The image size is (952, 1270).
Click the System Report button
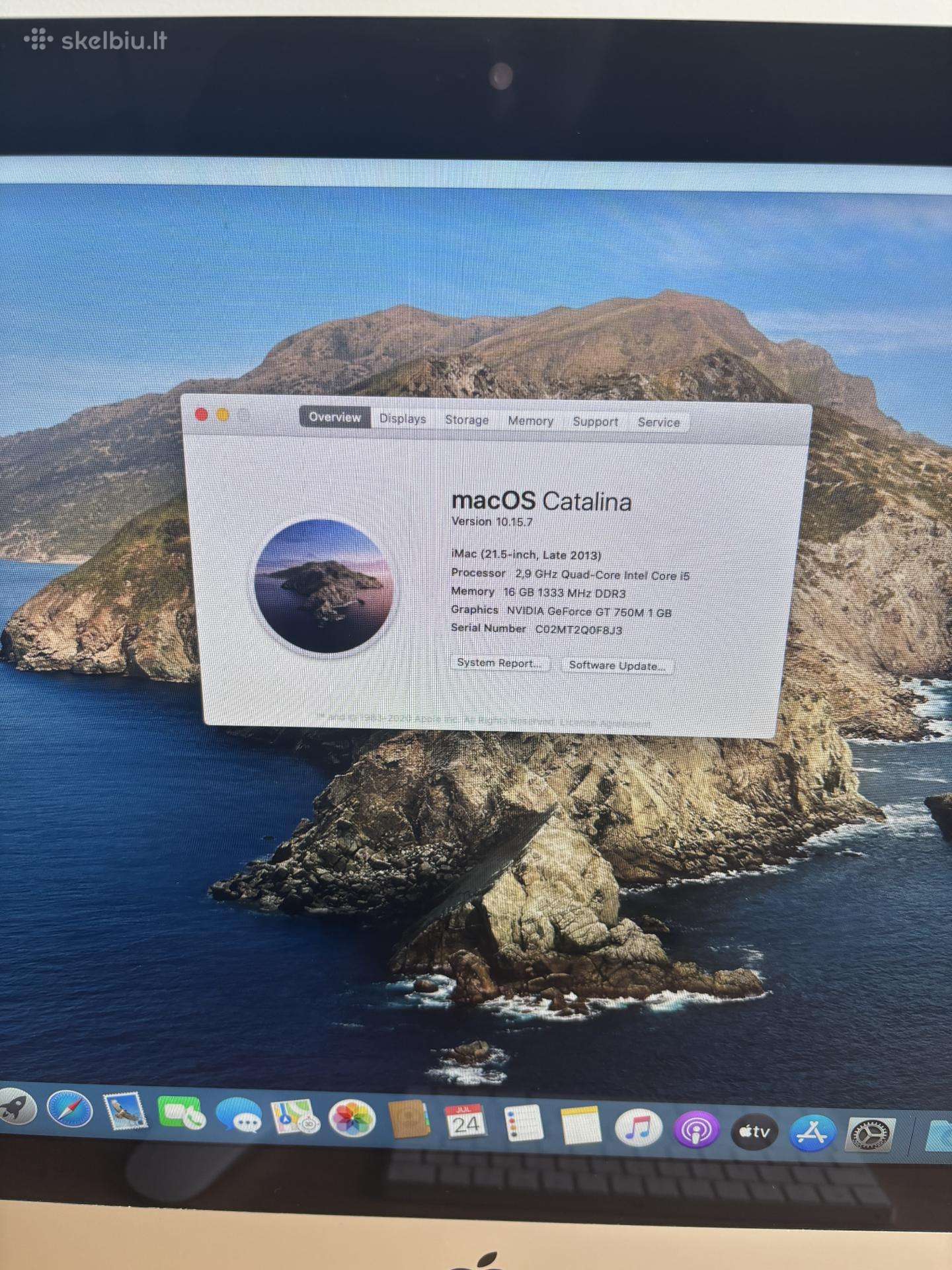(x=500, y=663)
